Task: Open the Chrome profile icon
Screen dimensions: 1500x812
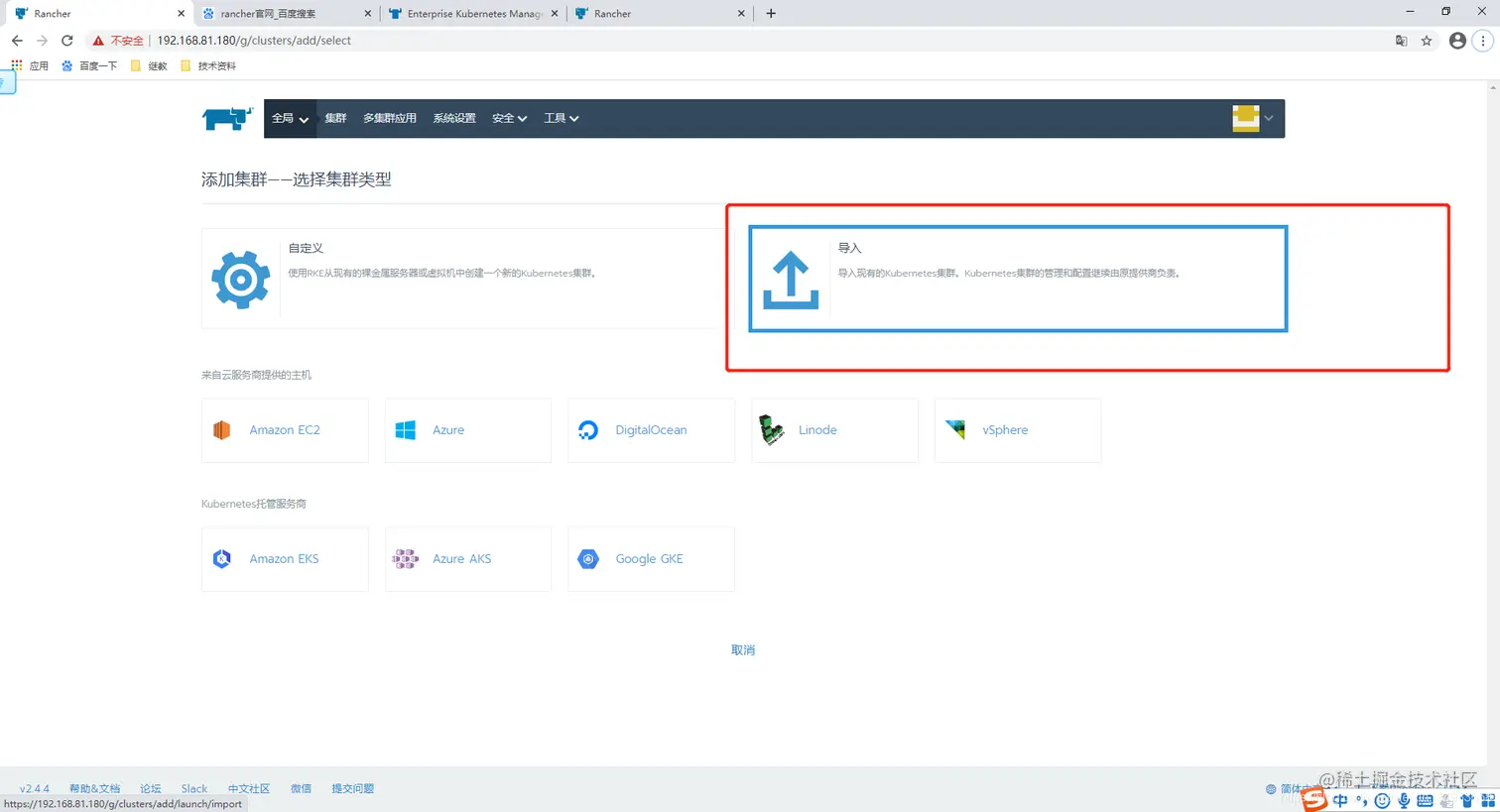Action: point(1457,41)
